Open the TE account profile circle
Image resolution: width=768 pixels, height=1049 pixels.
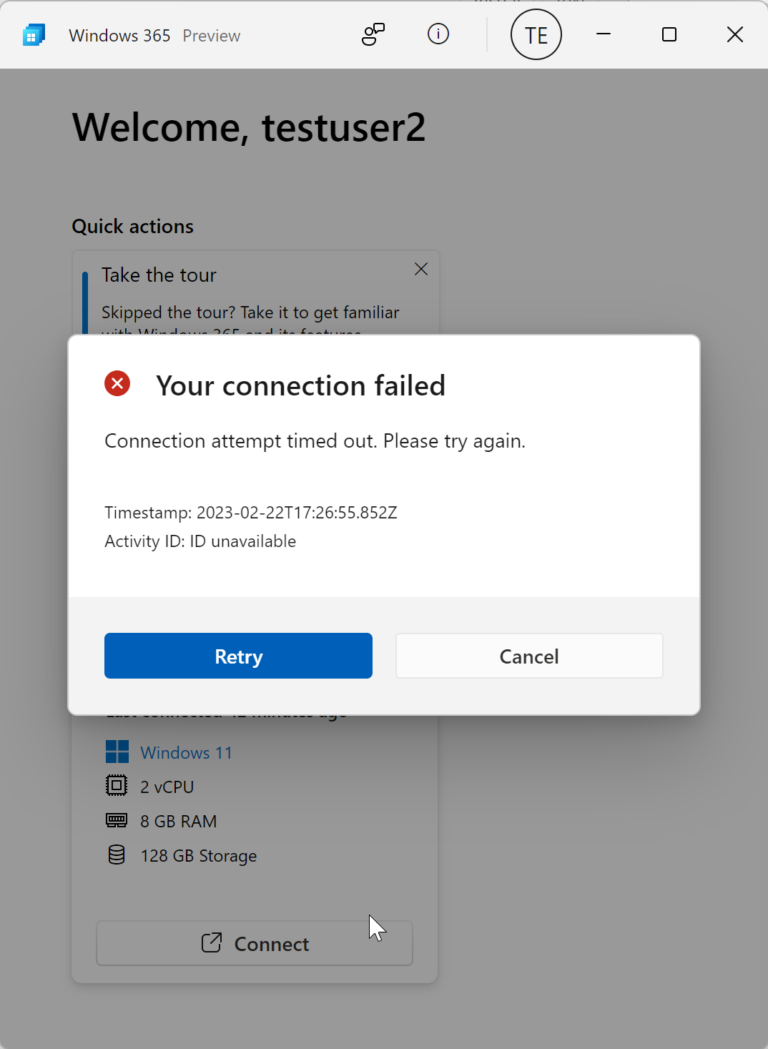[x=536, y=34]
